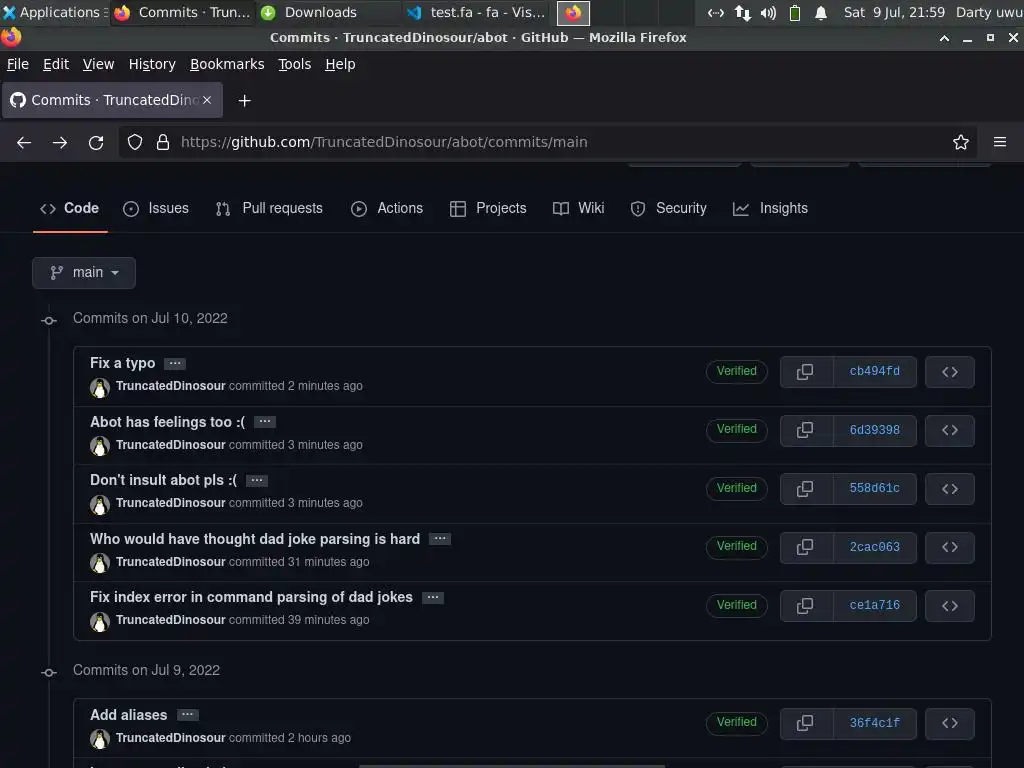This screenshot has width=1024, height=768.
Task: Browse repository at commit 36f4c1f
Action: pos(950,723)
